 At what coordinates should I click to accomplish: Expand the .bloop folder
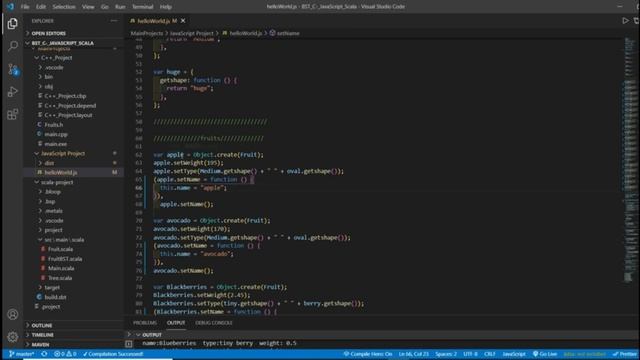(53, 192)
